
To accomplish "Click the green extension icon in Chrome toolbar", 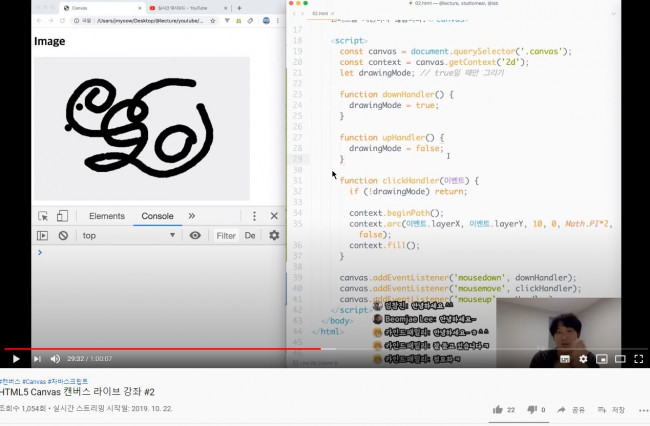I will click(x=238, y=20).
